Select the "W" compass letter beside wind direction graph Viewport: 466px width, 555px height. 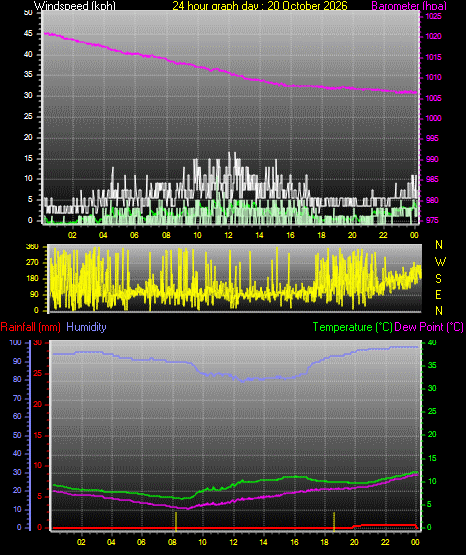pos(440,262)
